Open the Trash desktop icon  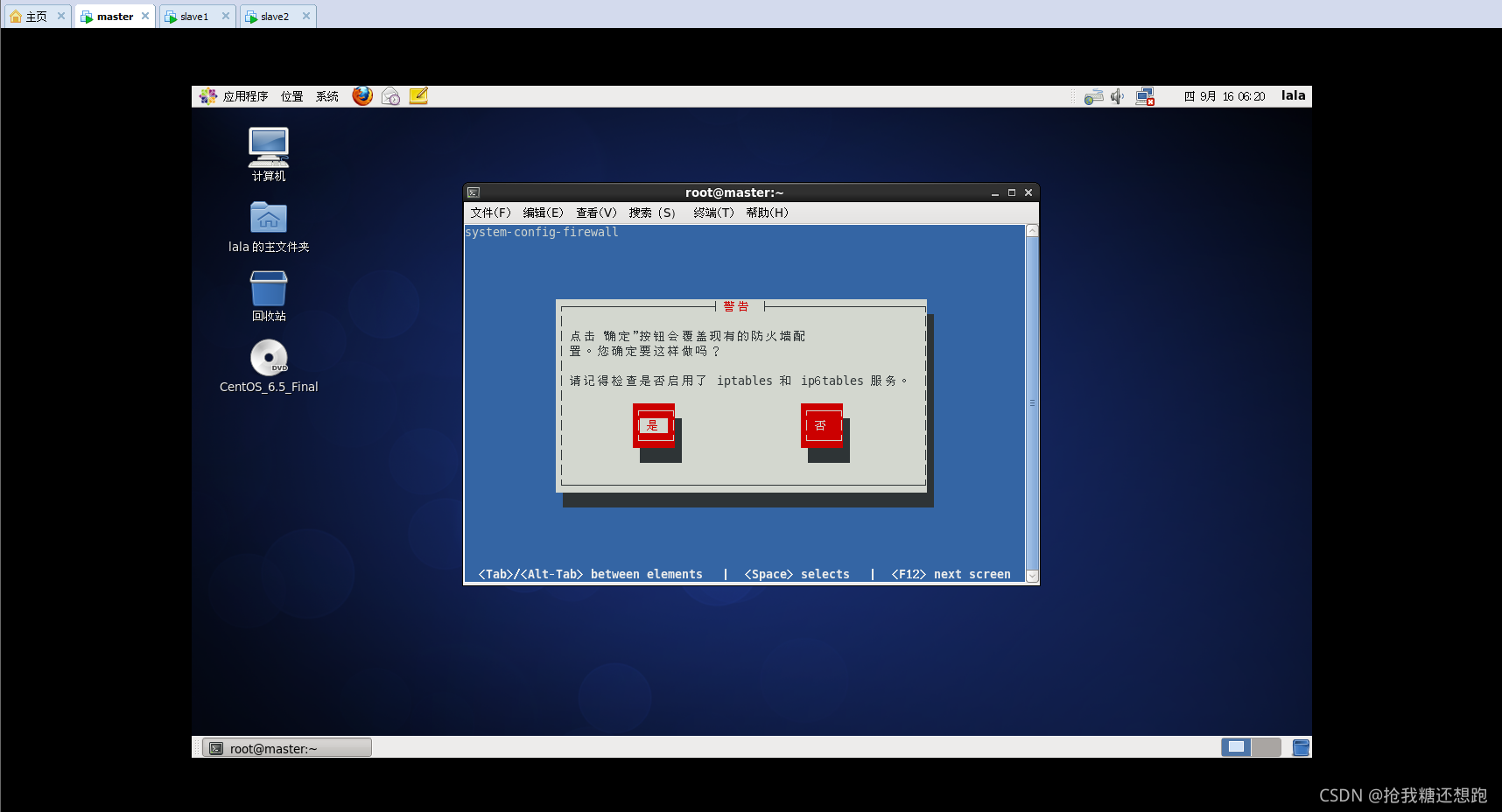tap(269, 297)
